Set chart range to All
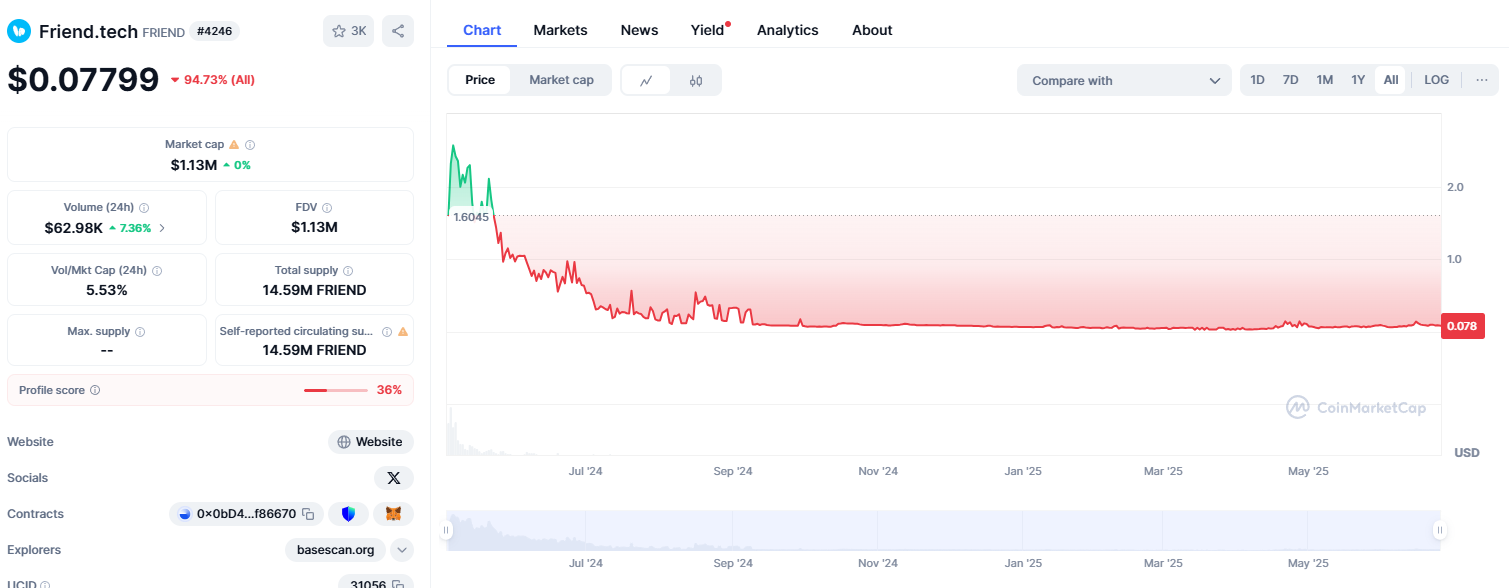Screen dimensions: 1509x588 (1391, 80)
